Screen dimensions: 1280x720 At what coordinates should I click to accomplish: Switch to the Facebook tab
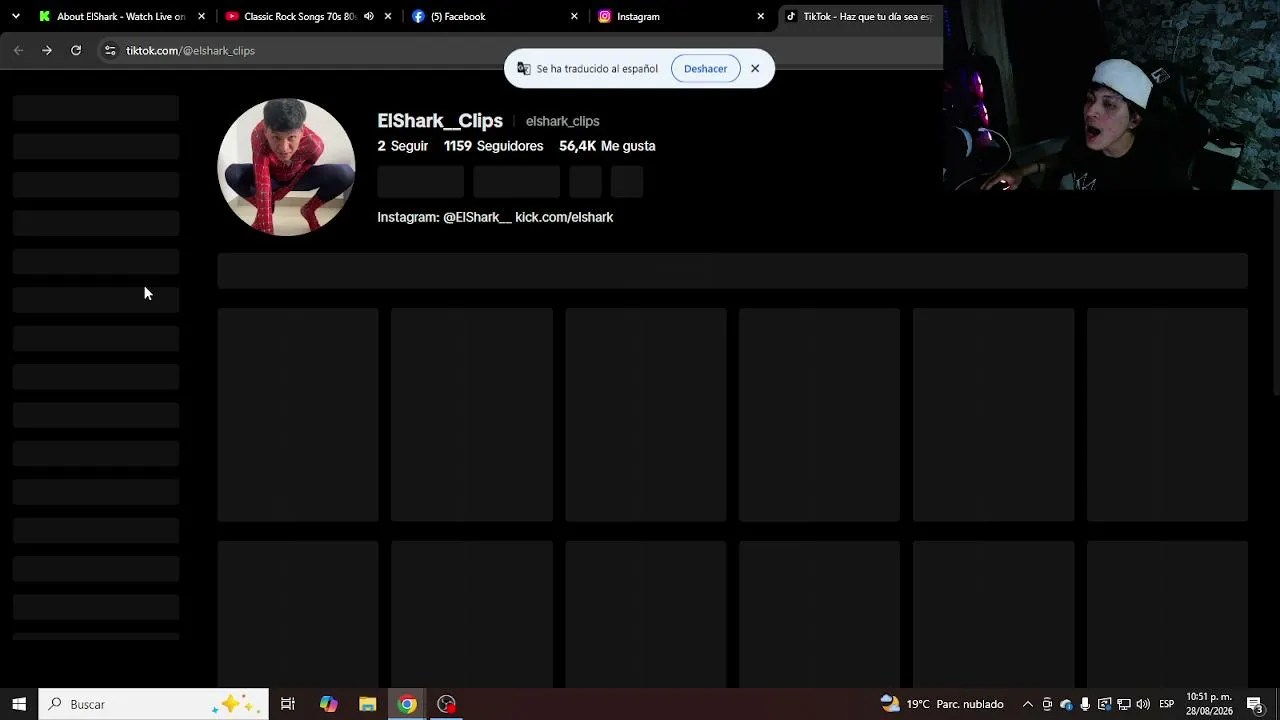click(495, 16)
